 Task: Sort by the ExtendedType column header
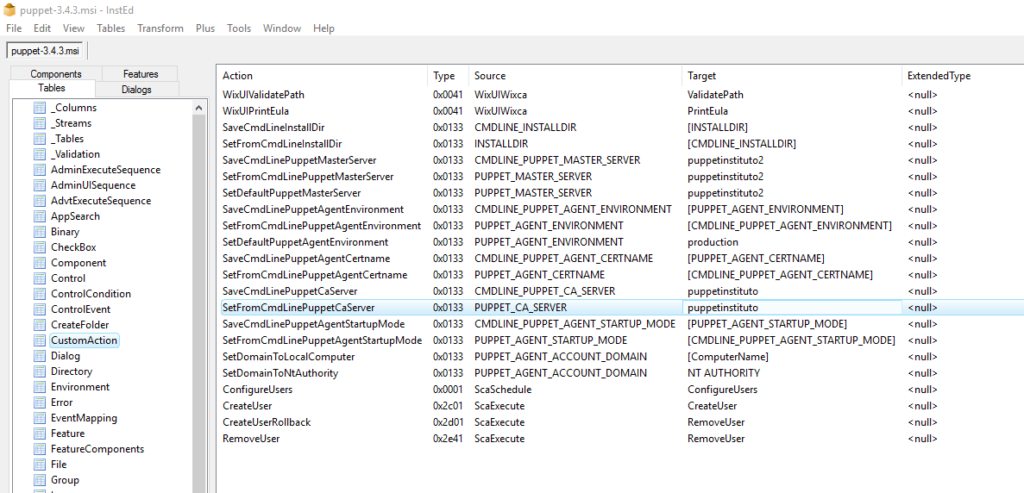point(962,76)
